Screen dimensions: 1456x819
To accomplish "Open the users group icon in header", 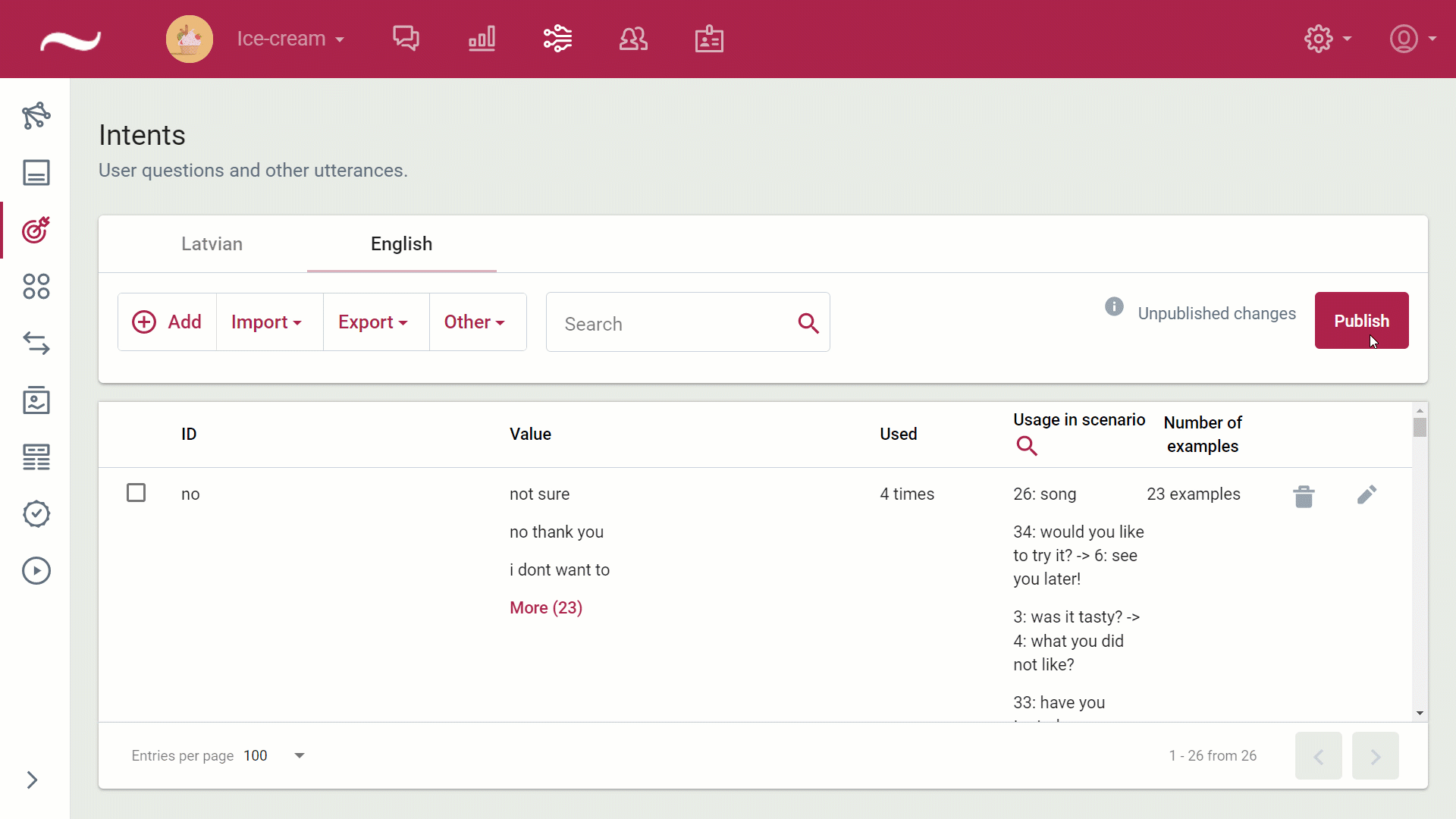I will point(633,38).
